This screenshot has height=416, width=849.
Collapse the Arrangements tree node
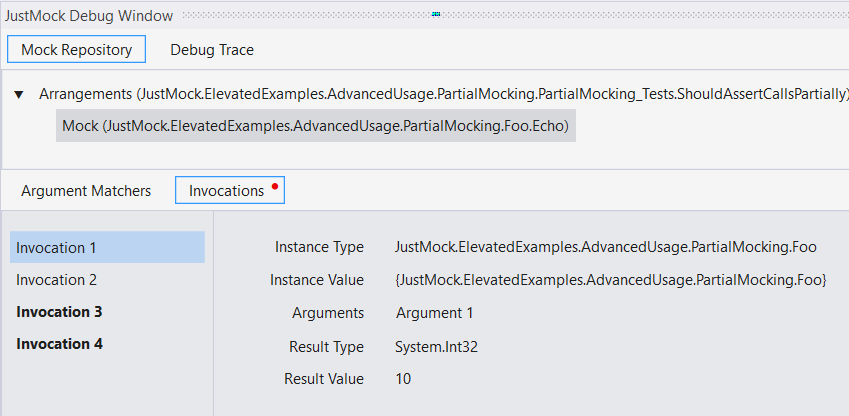click(19, 95)
